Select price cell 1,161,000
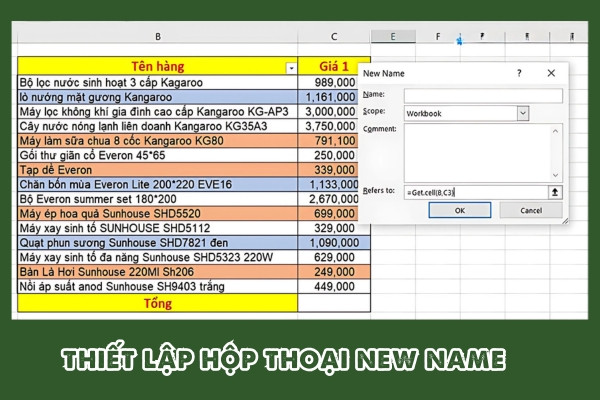600x400 pixels. coord(328,97)
